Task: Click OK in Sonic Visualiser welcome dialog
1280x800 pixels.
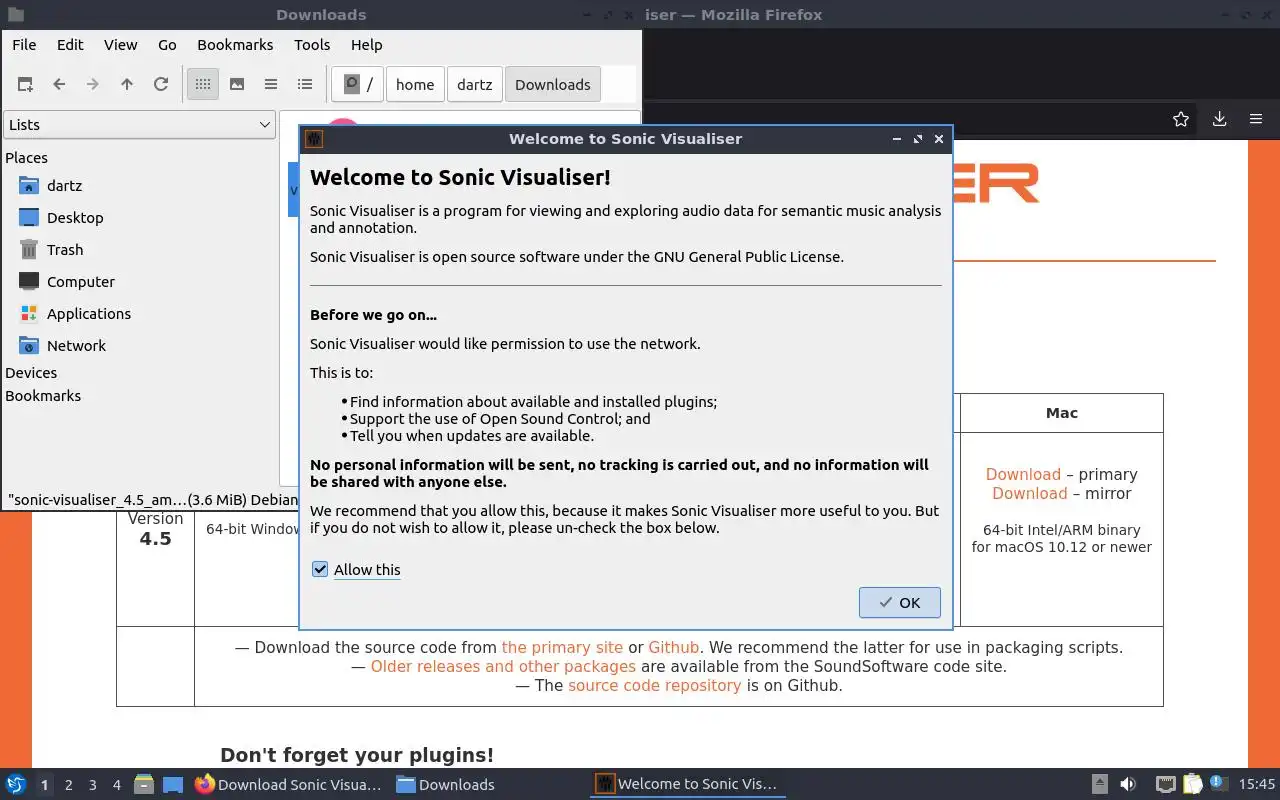Action: (x=899, y=602)
